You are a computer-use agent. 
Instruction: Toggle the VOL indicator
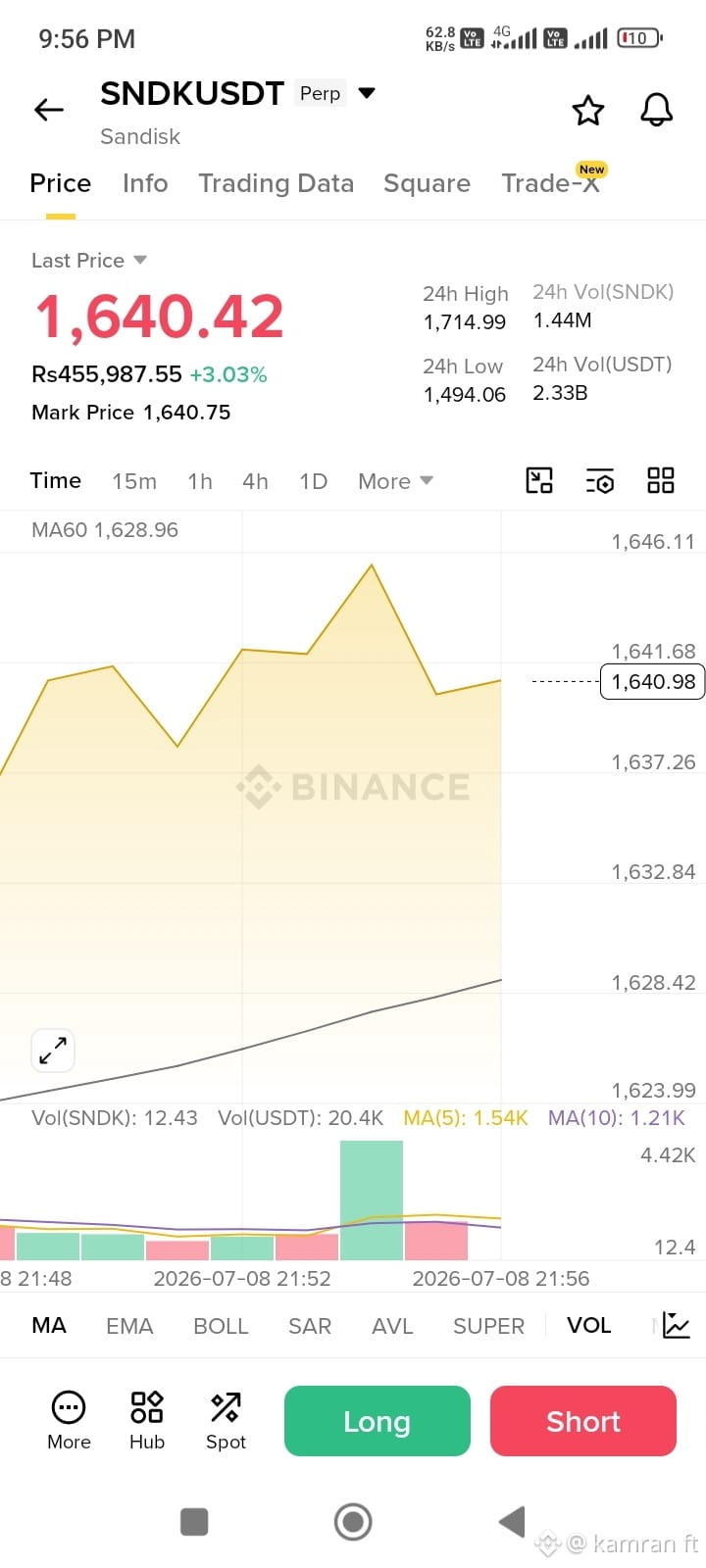pyautogui.click(x=588, y=1325)
